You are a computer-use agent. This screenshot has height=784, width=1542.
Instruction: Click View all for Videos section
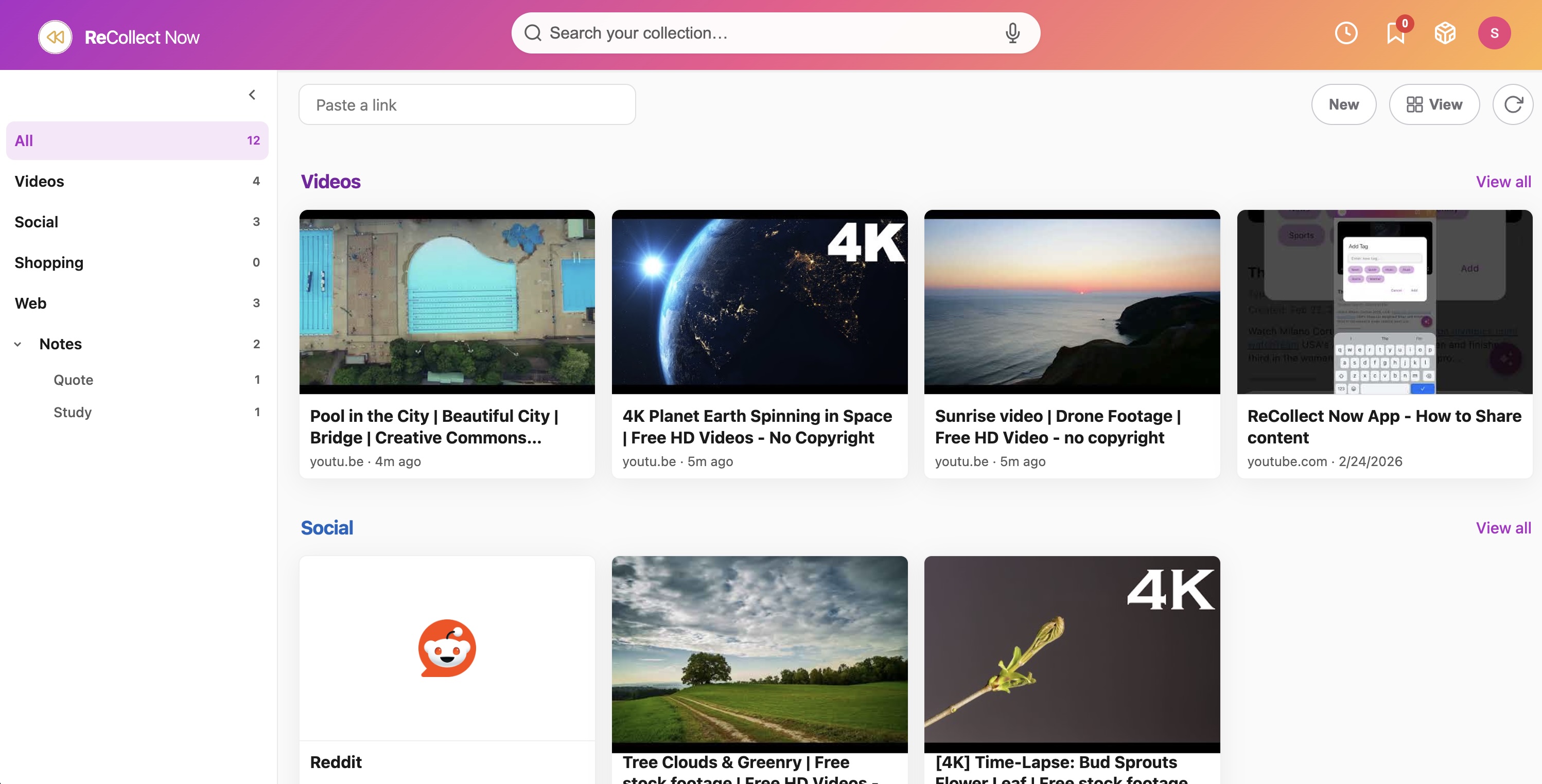click(x=1503, y=182)
